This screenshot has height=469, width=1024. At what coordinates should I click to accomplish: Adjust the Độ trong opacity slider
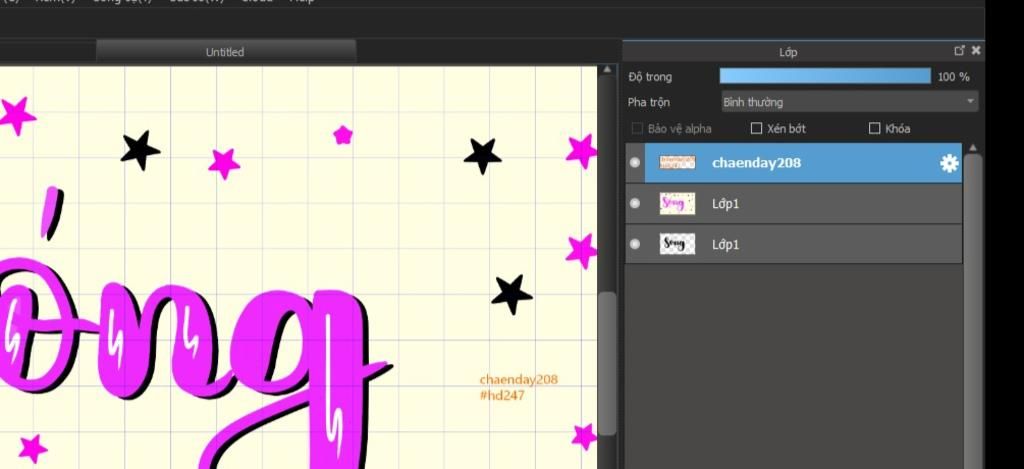coord(825,76)
